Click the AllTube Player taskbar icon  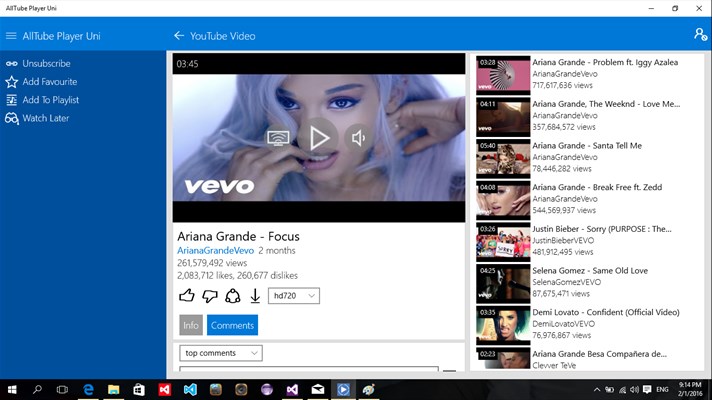point(343,390)
